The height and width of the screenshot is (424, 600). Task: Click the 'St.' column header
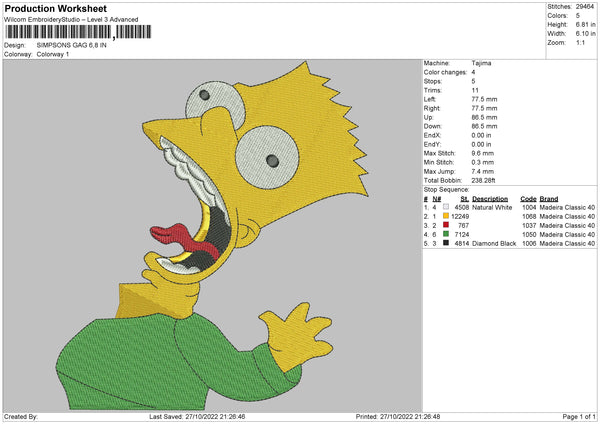pos(465,199)
